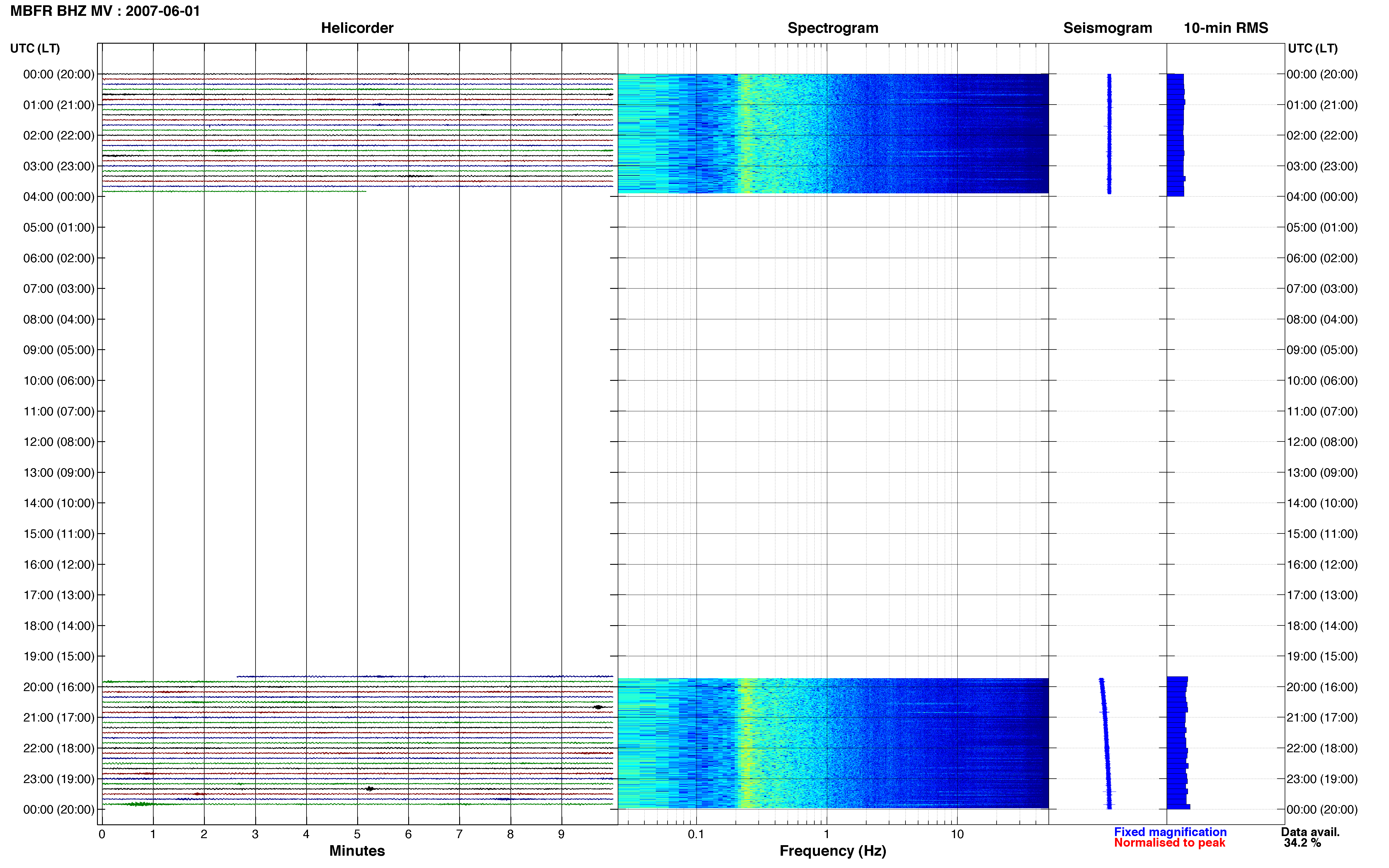Click left time label '04:00 (00:00)'
This screenshot has height=868, width=1389.
[x=59, y=197]
